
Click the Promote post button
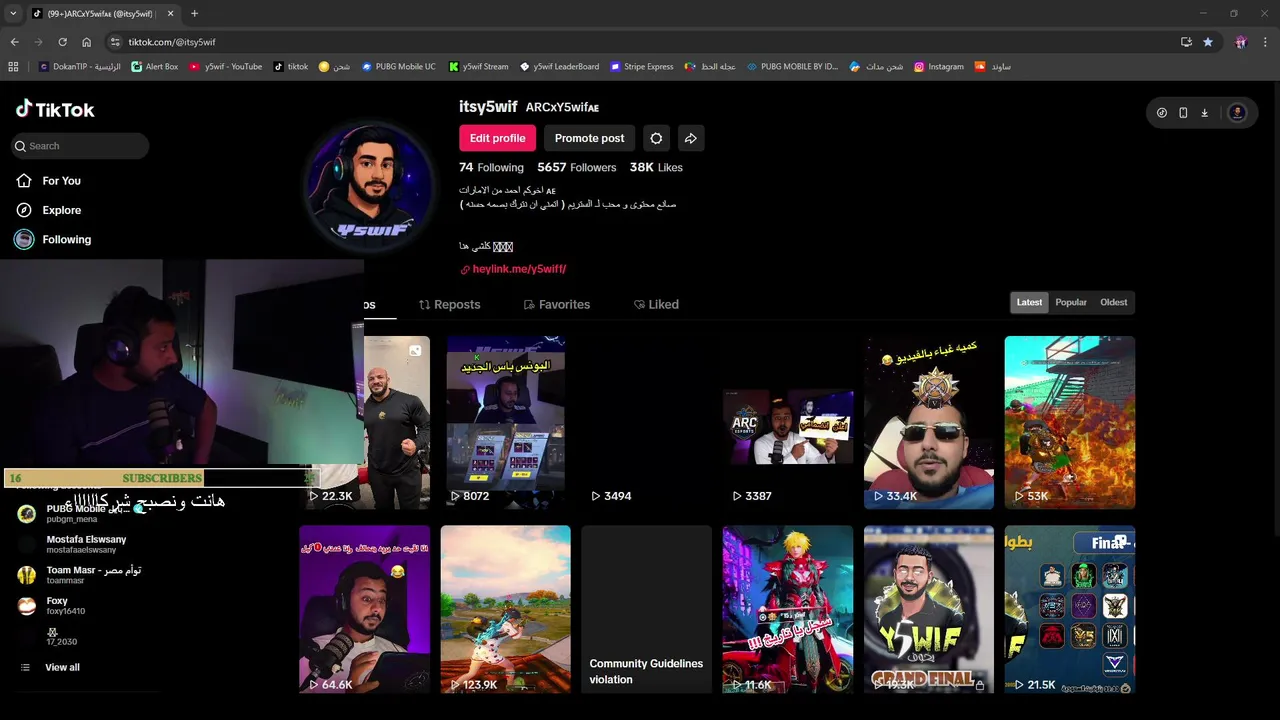pyautogui.click(x=589, y=138)
